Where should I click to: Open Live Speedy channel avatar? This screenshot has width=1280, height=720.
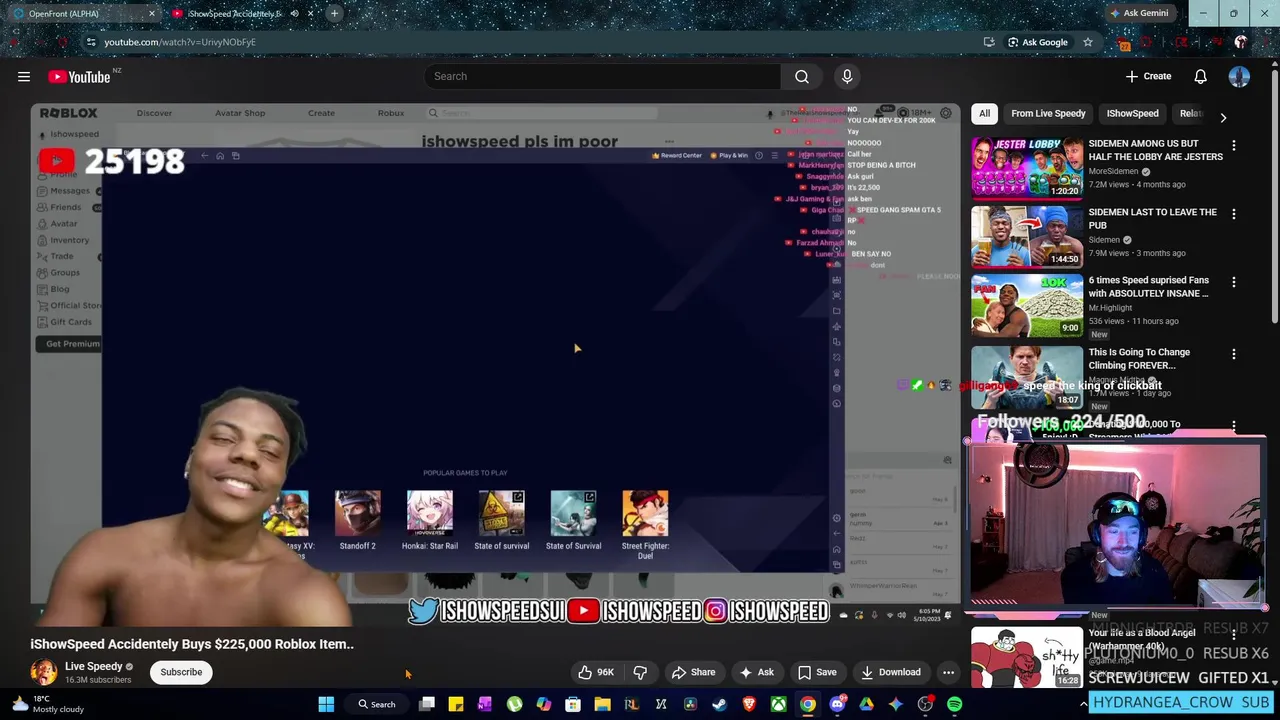tap(43, 672)
